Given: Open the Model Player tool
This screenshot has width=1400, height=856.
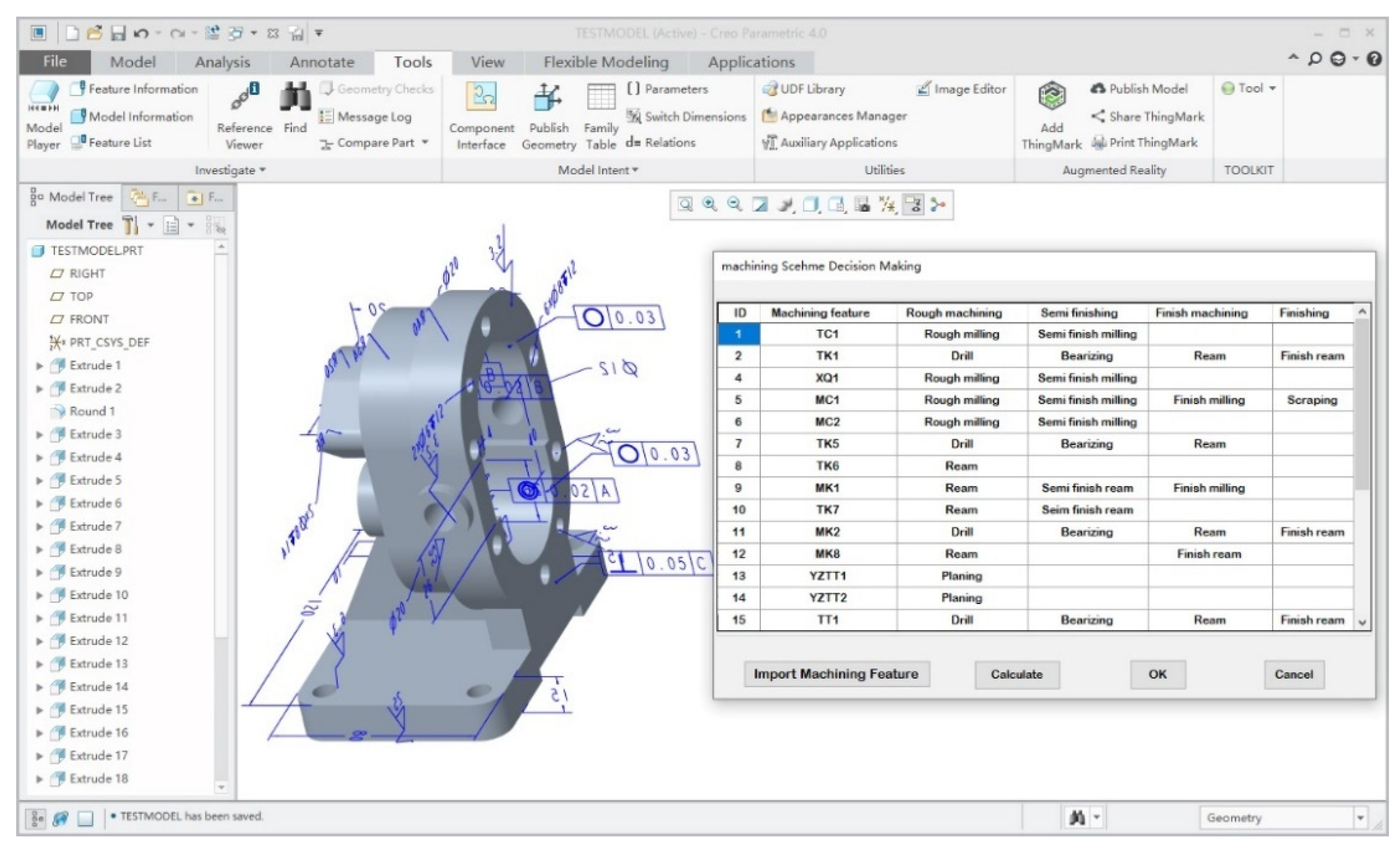Looking at the screenshot, I should (44, 116).
